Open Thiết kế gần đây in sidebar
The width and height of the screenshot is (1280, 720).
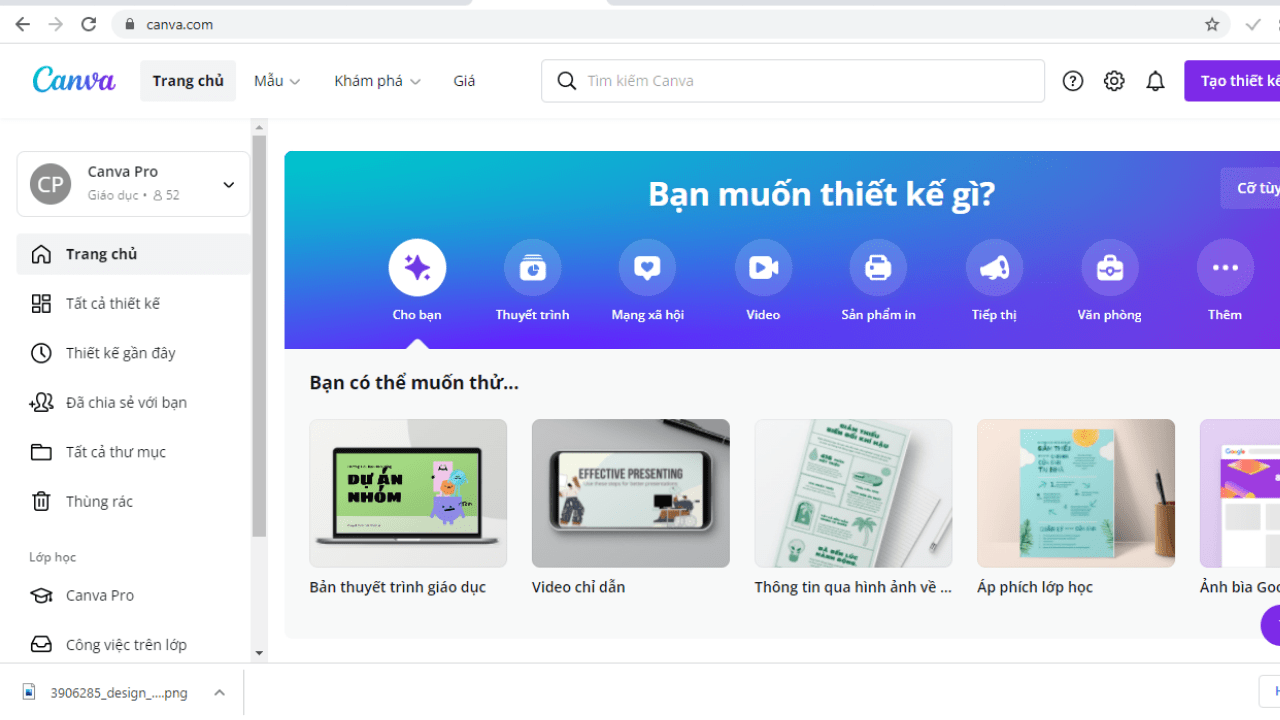(x=133, y=353)
